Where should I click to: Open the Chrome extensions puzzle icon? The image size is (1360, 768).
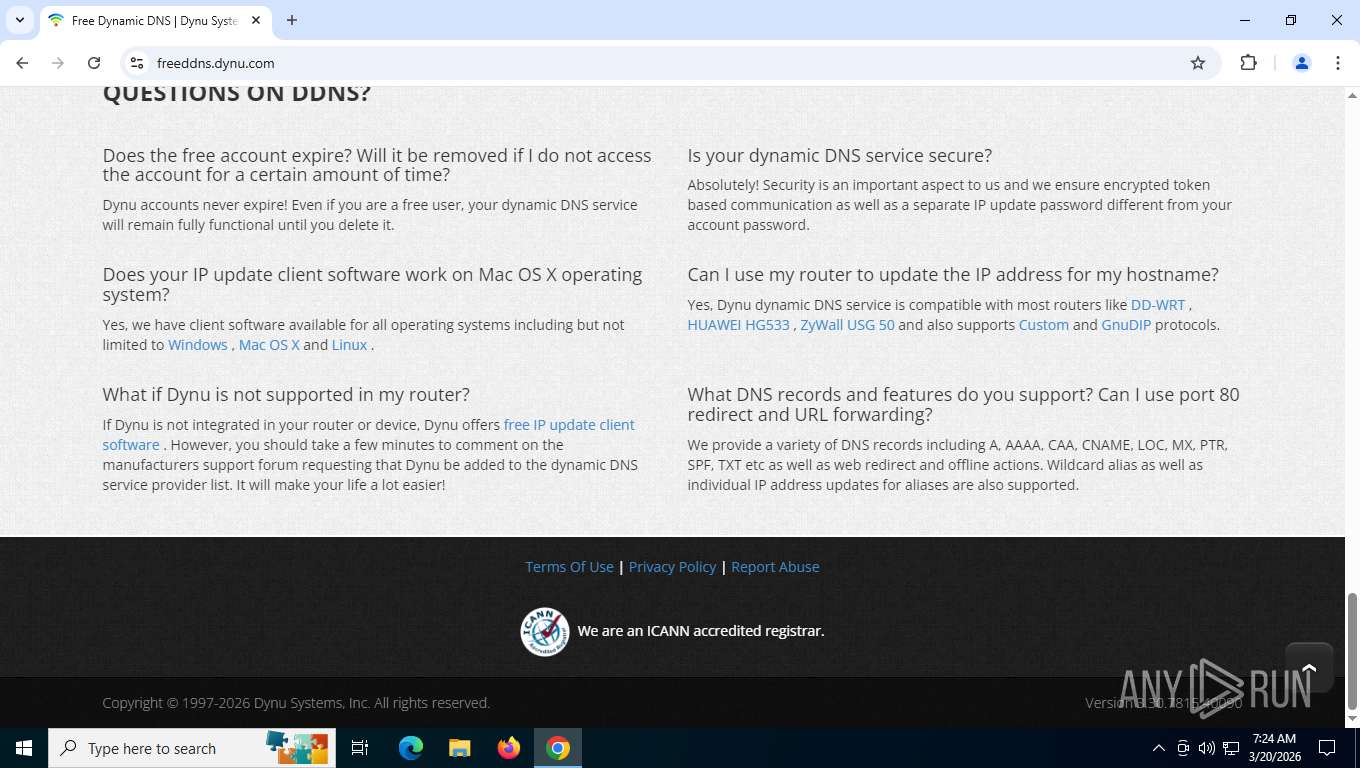point(1248,63)
